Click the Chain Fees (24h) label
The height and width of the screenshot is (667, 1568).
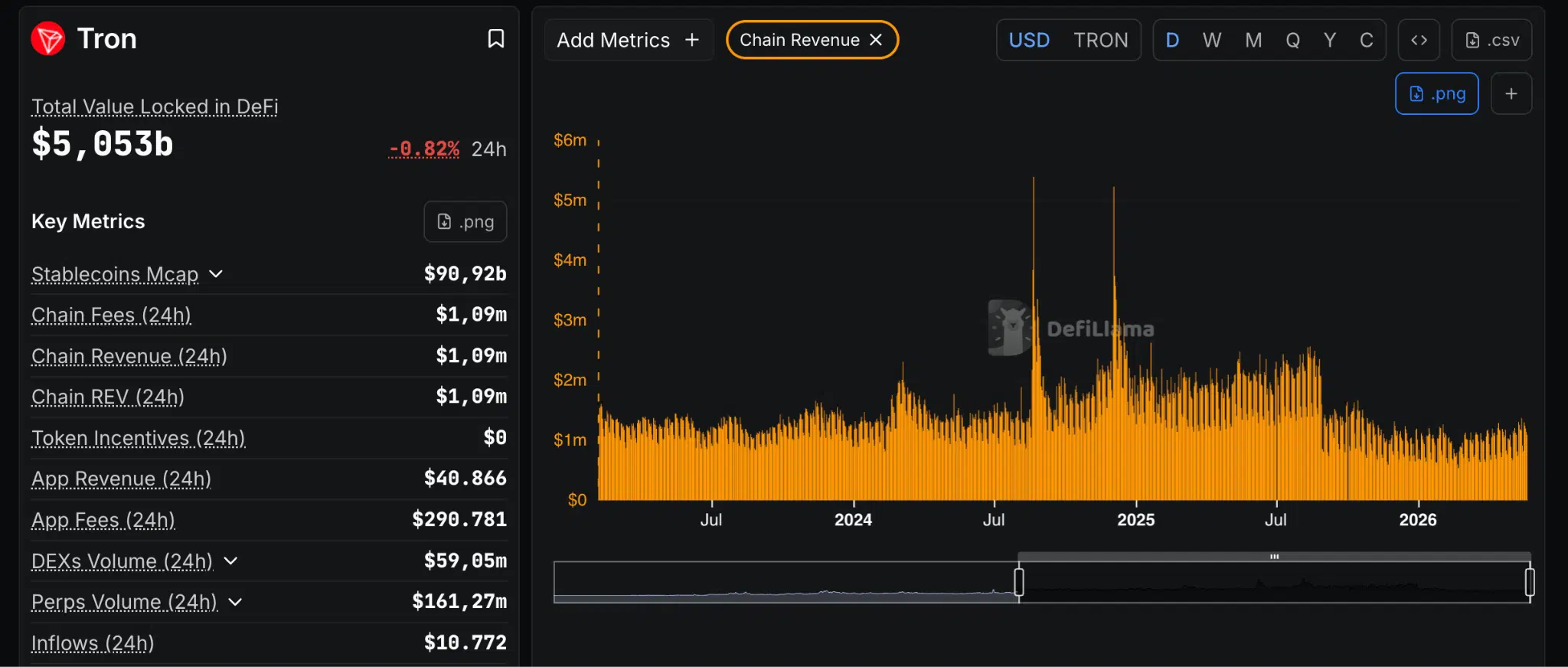point(112,315)
